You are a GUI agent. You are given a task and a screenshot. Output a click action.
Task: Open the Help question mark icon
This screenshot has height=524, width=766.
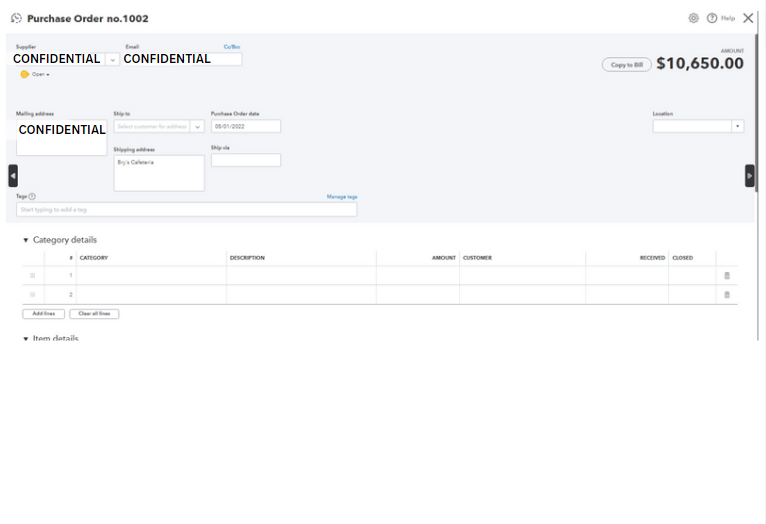[712, 18]
